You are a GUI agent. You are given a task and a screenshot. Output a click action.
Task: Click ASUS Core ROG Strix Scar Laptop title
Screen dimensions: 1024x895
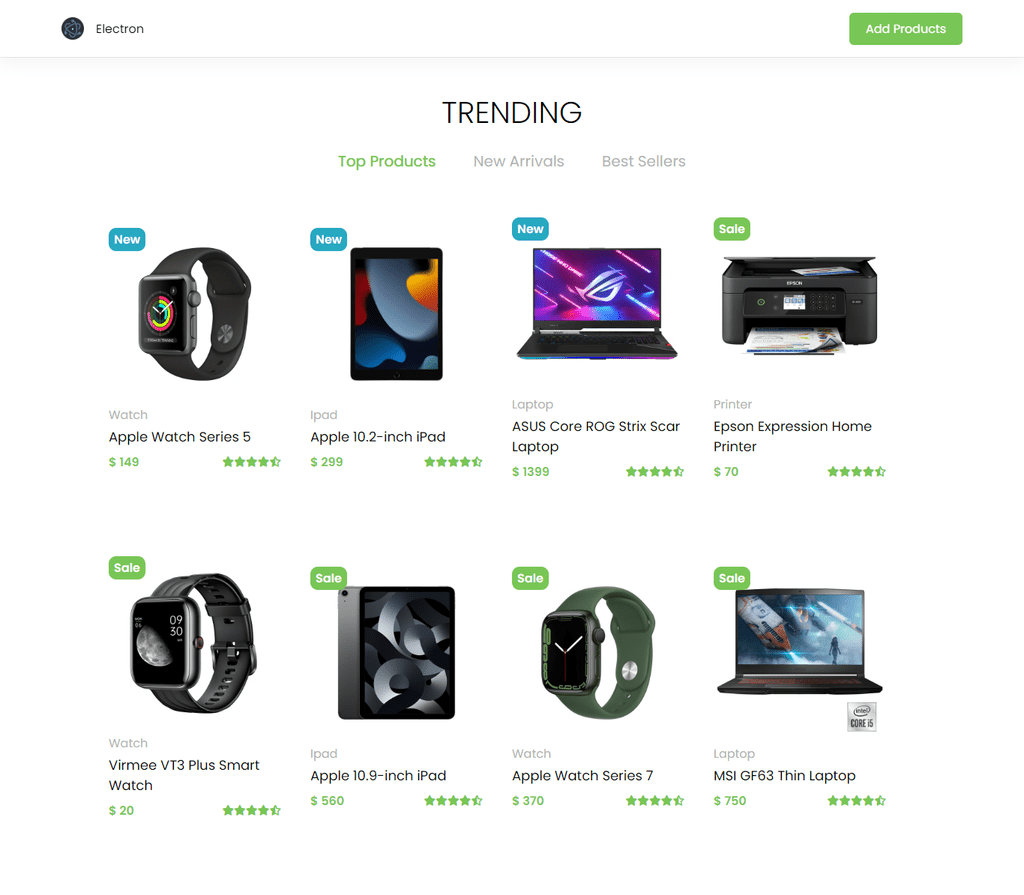click(596, 436)
